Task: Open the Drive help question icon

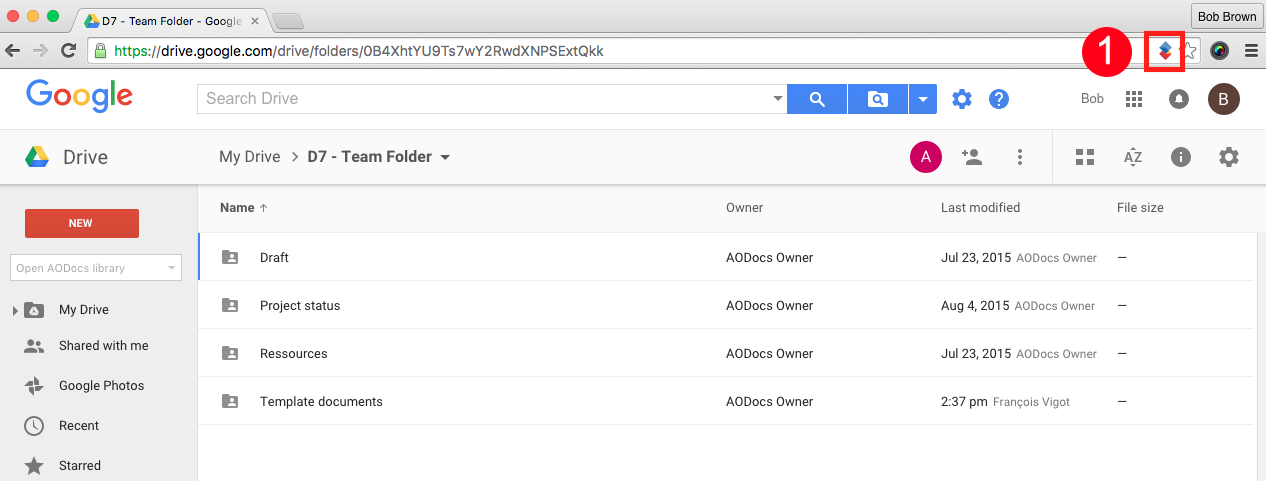Action: pyautogui.click(x=999, y=99)
